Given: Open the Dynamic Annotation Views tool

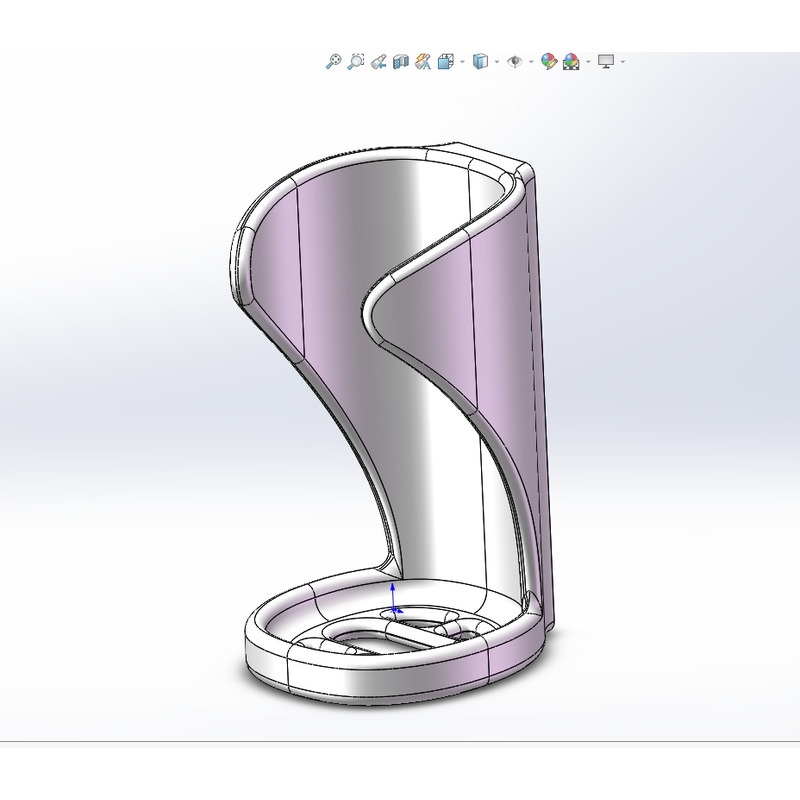Looking at the screenshot, I should click(x=422, y=62).
